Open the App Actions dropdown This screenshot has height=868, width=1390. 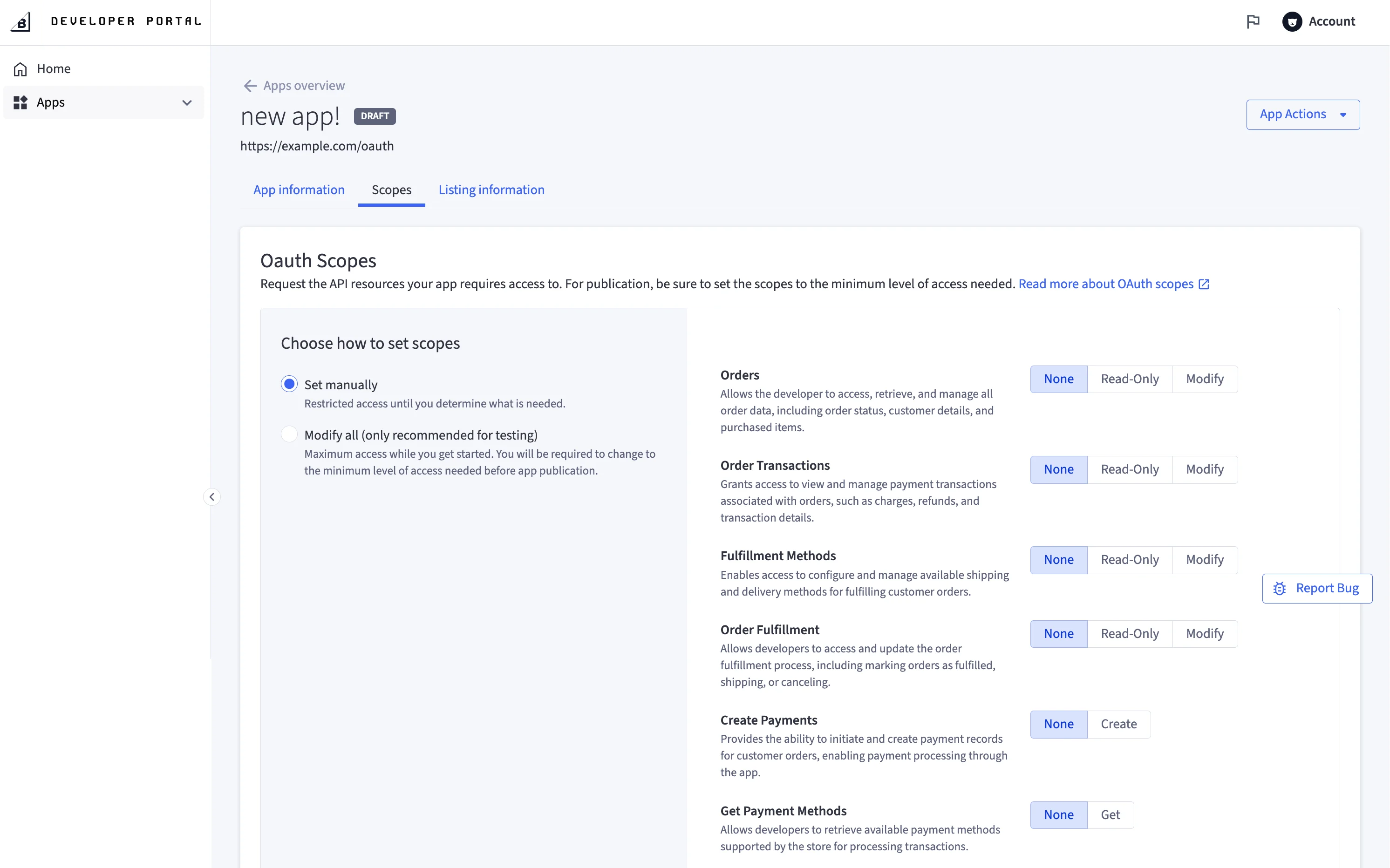point(1303,114)
